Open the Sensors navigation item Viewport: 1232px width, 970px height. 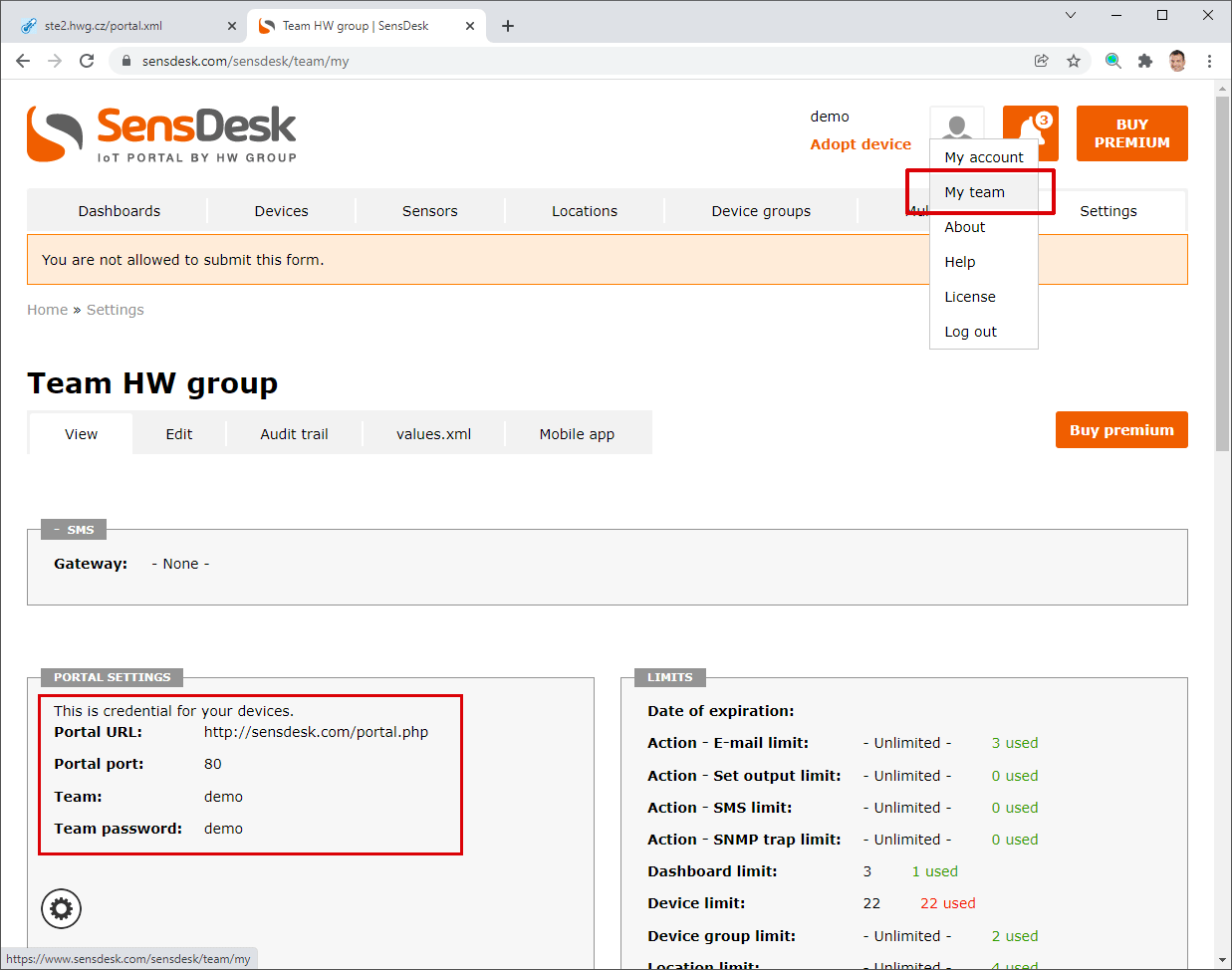[430, 211]
